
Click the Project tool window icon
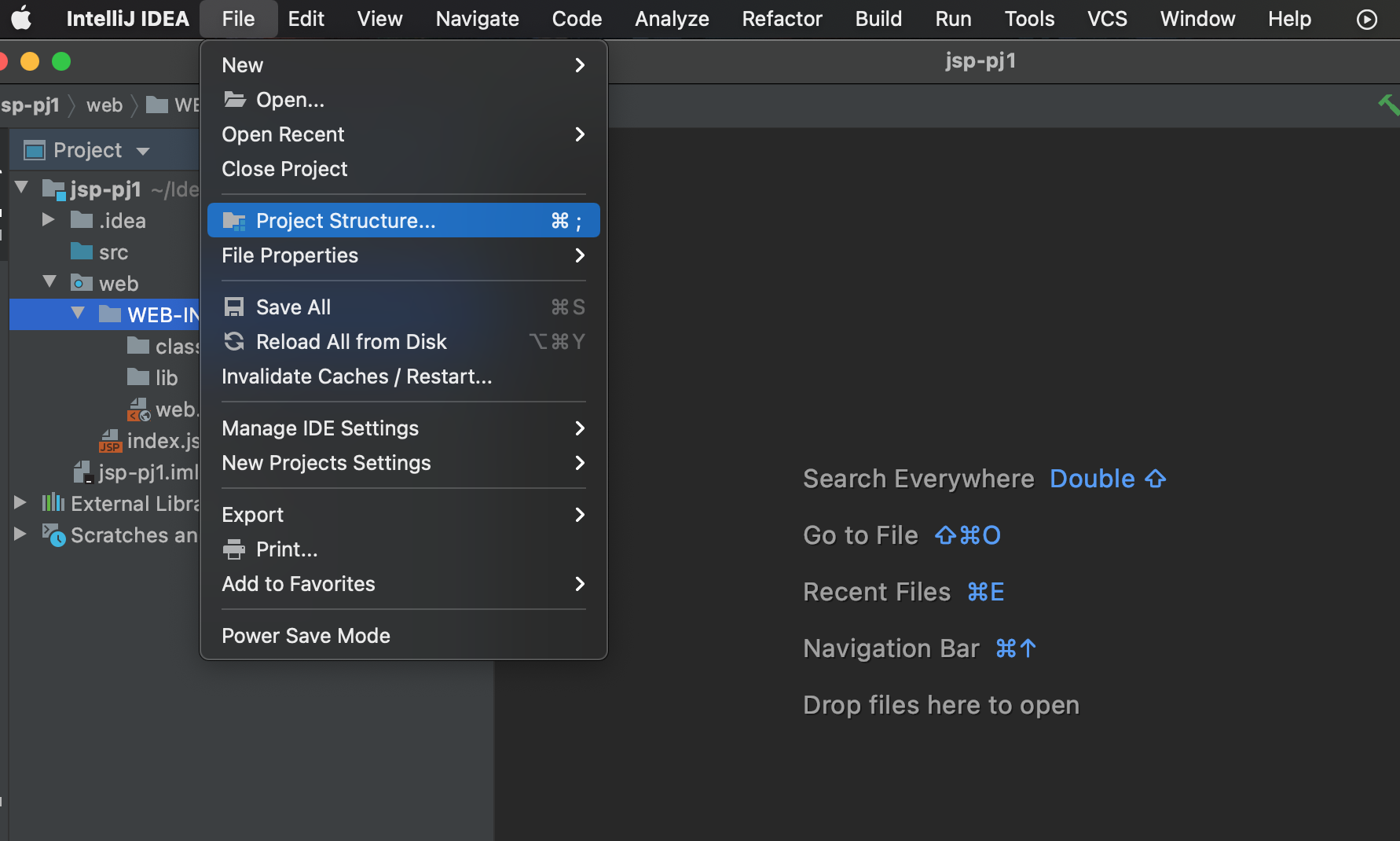click(35, 150)
